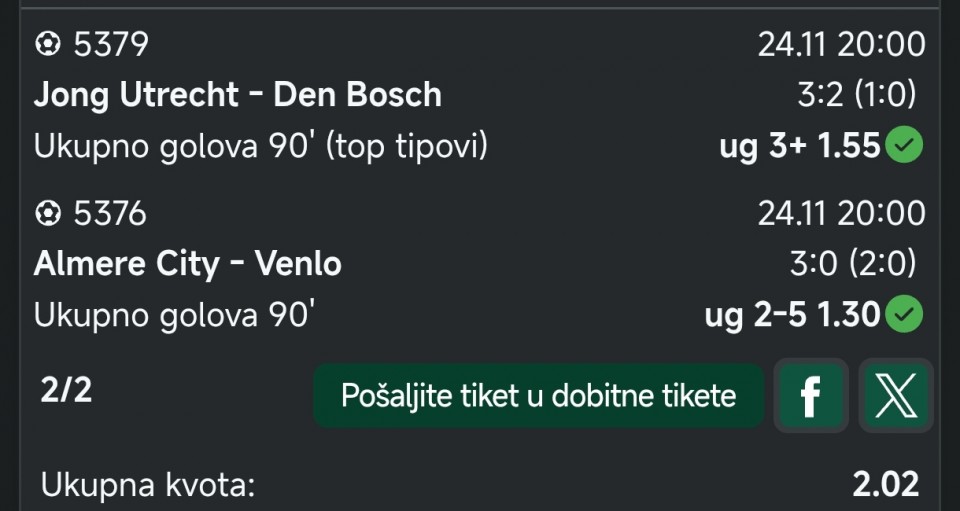Click the soccer ball icon beside 5379
The width and height of the screenshot is (960, 511).
47,44
